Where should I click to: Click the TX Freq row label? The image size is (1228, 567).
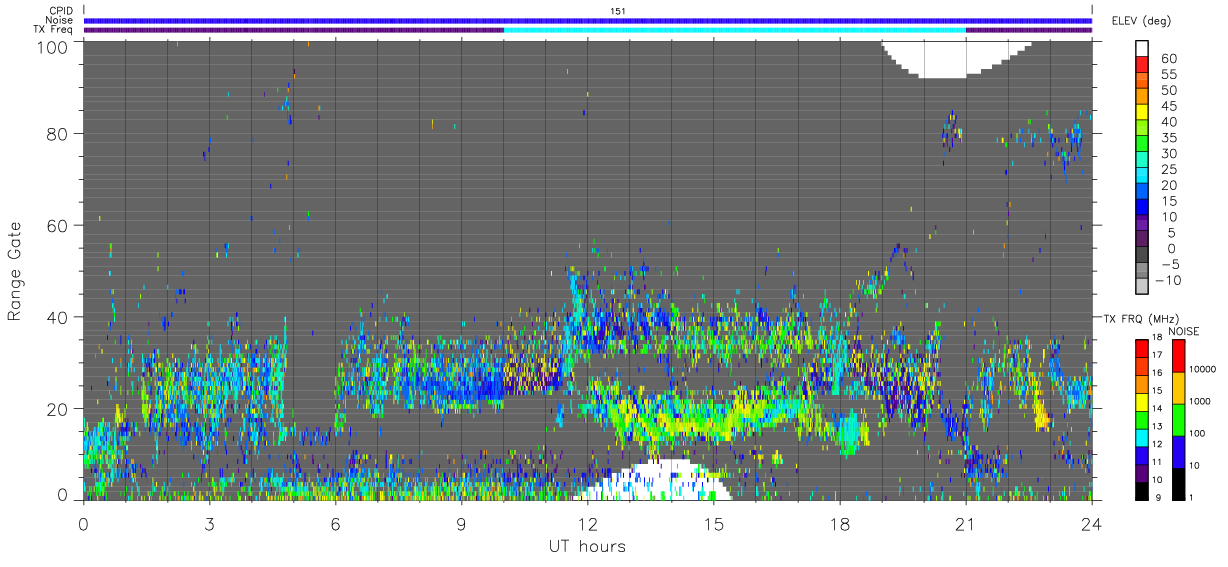pyautogui.click(x=53, y=30)
